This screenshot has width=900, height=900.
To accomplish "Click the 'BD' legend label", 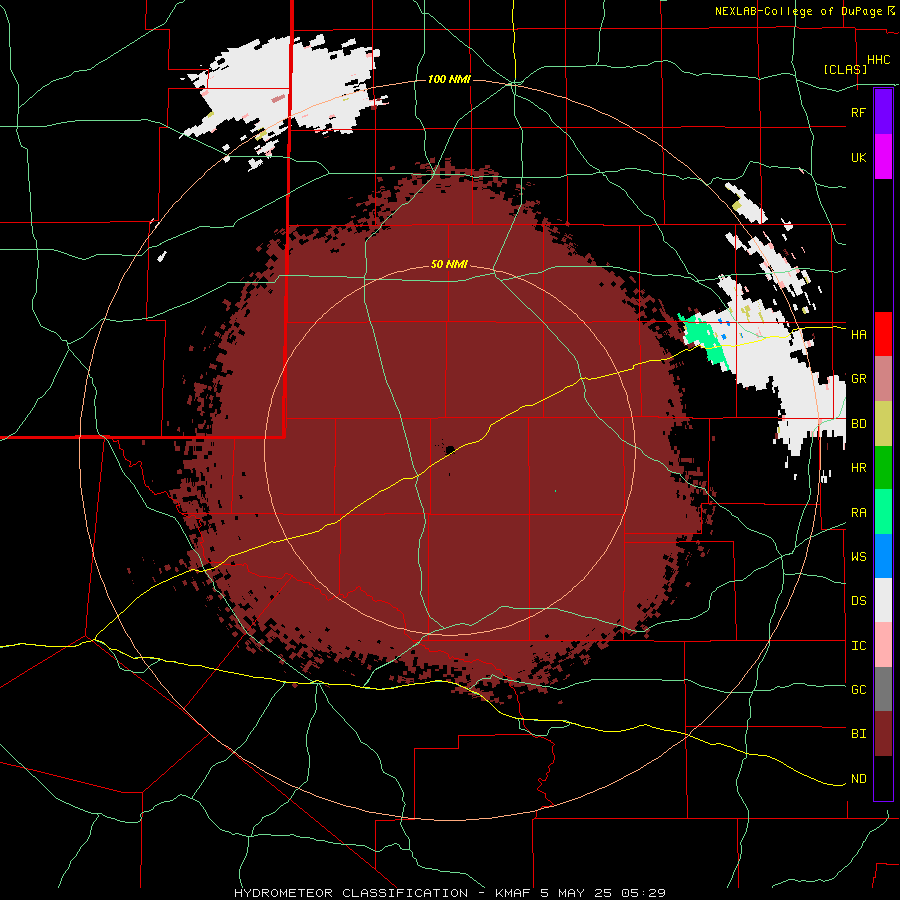I will point(858,424).
